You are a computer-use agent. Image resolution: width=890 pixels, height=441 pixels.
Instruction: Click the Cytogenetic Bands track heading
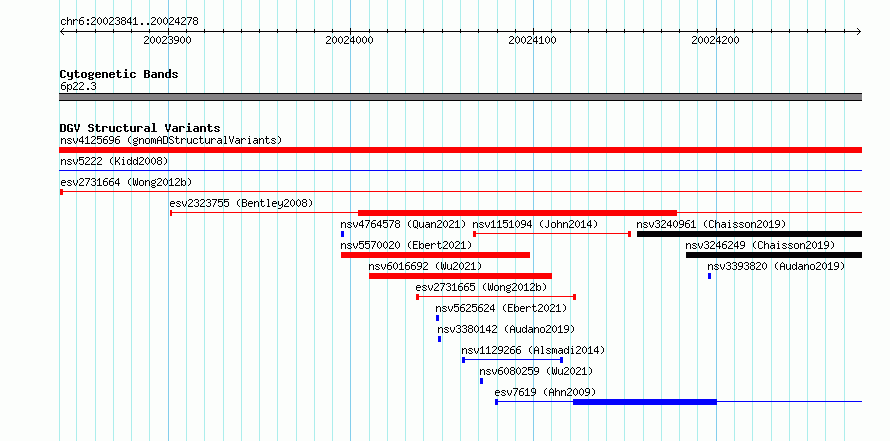[x=119, y=74]
